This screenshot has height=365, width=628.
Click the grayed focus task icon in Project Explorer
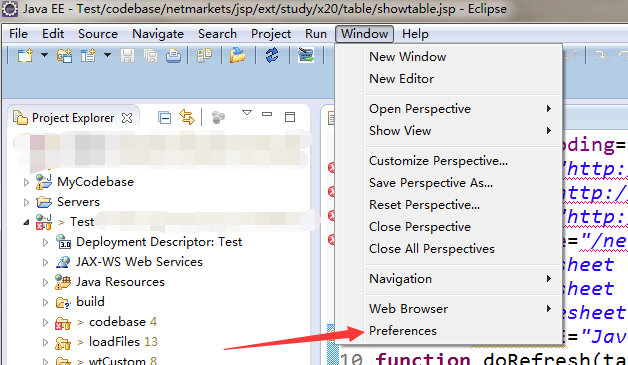218,117
